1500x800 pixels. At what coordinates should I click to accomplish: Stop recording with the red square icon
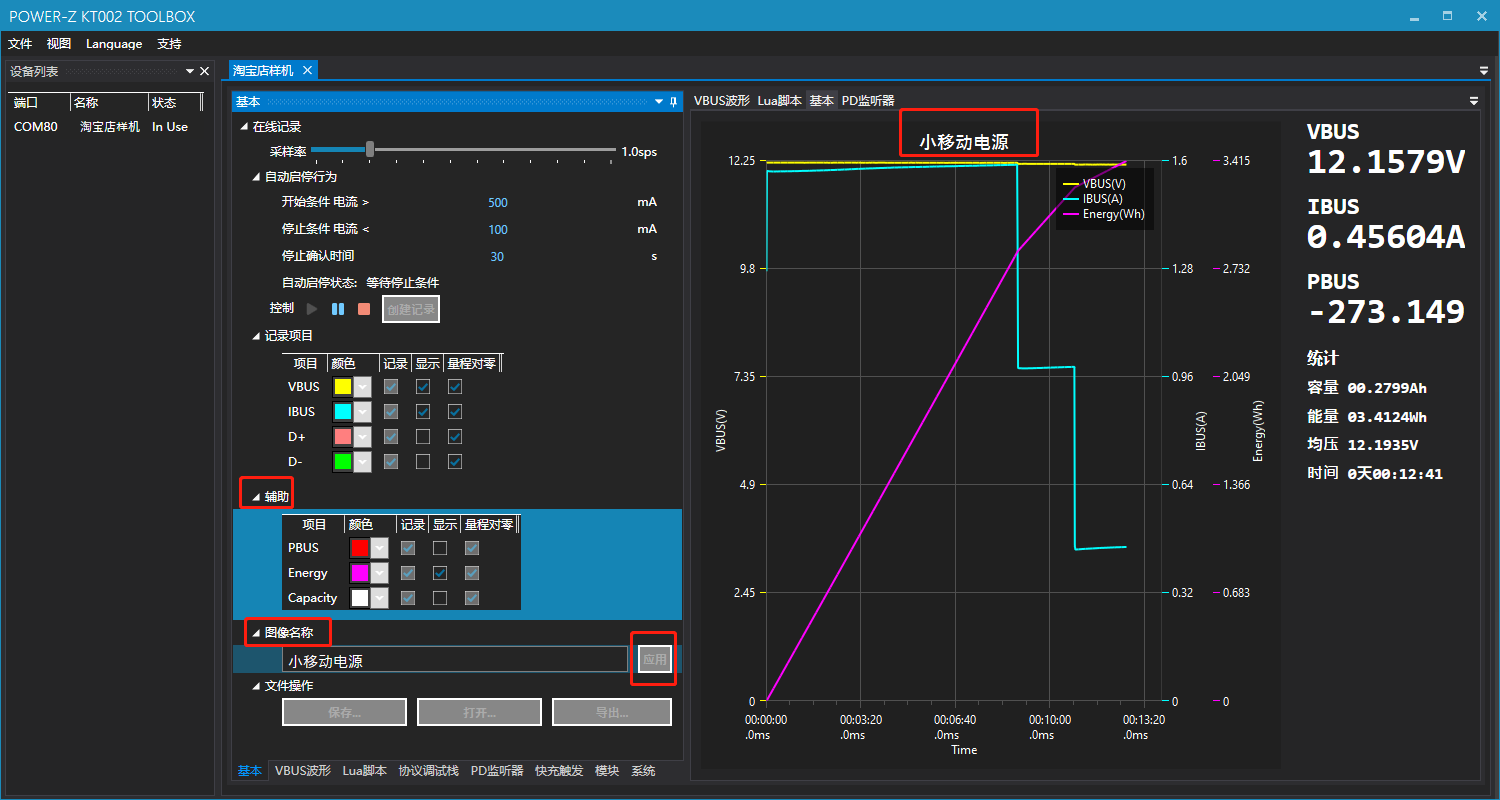(x=362, y=308)
